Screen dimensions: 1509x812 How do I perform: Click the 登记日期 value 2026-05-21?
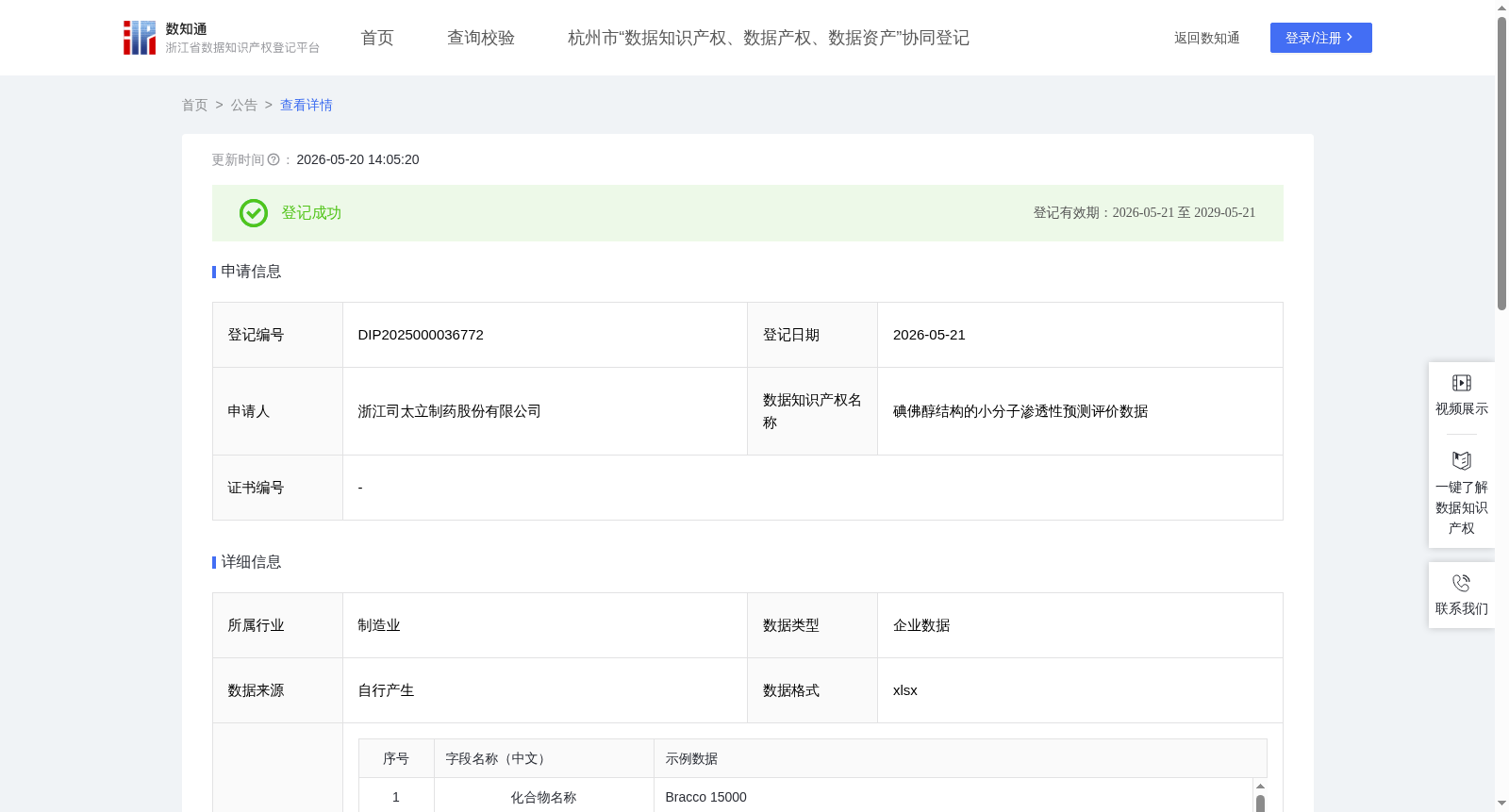[x=929, y=335]
